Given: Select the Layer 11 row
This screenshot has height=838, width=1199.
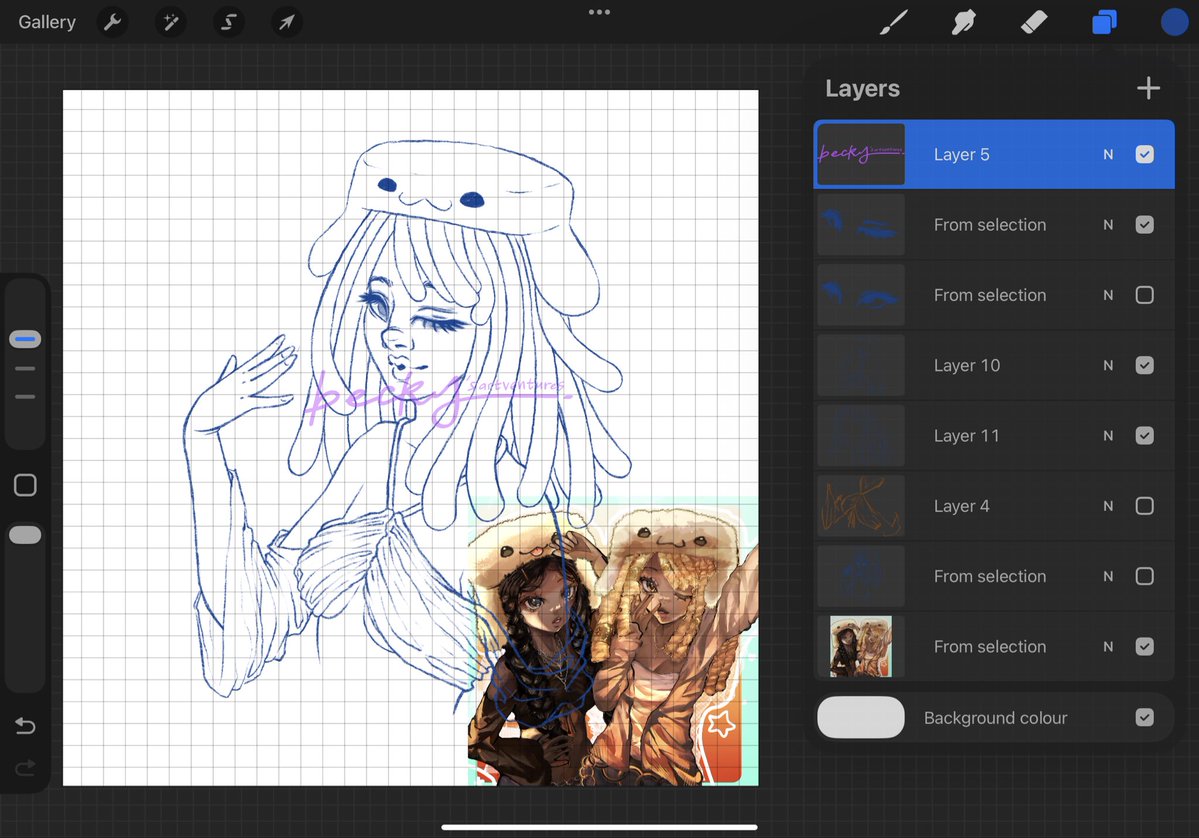Looking at the screenshot, I should click(994, 436).
